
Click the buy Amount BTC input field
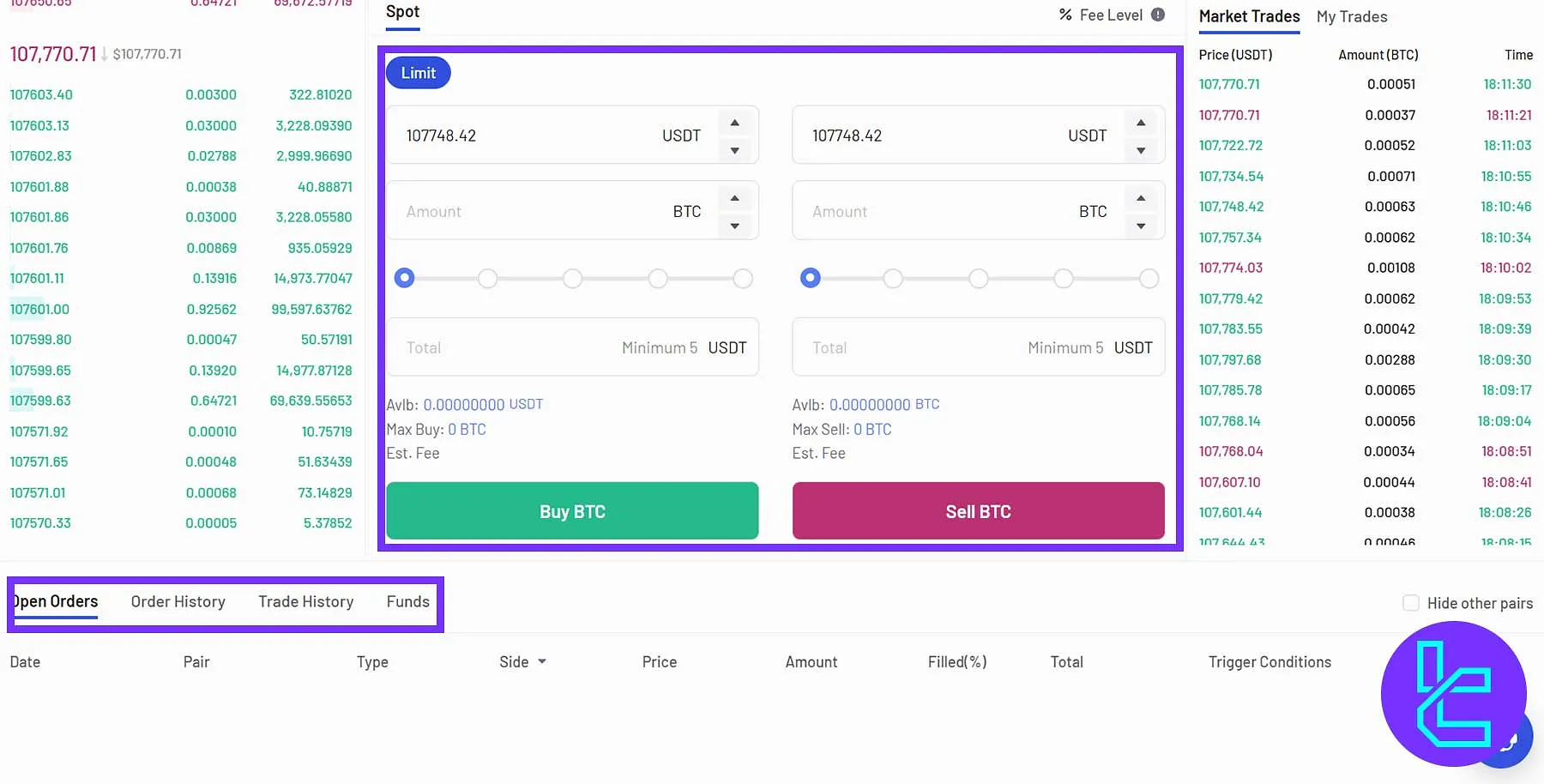tap(549, 210)
